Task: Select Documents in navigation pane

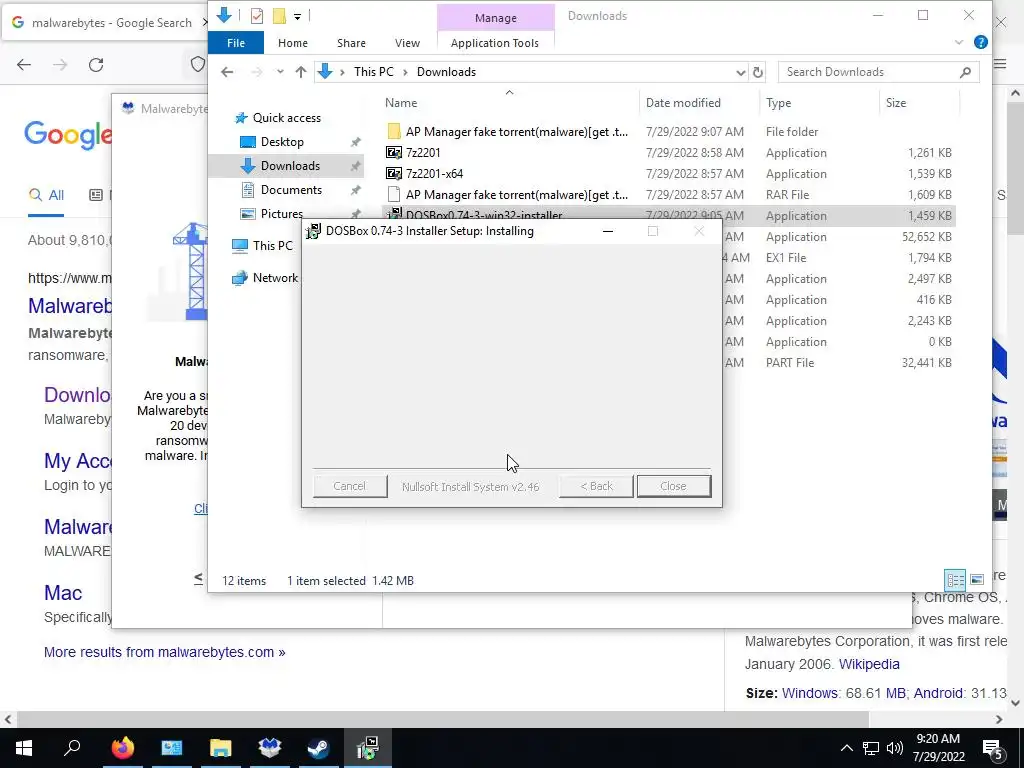Action: point(291,190)
